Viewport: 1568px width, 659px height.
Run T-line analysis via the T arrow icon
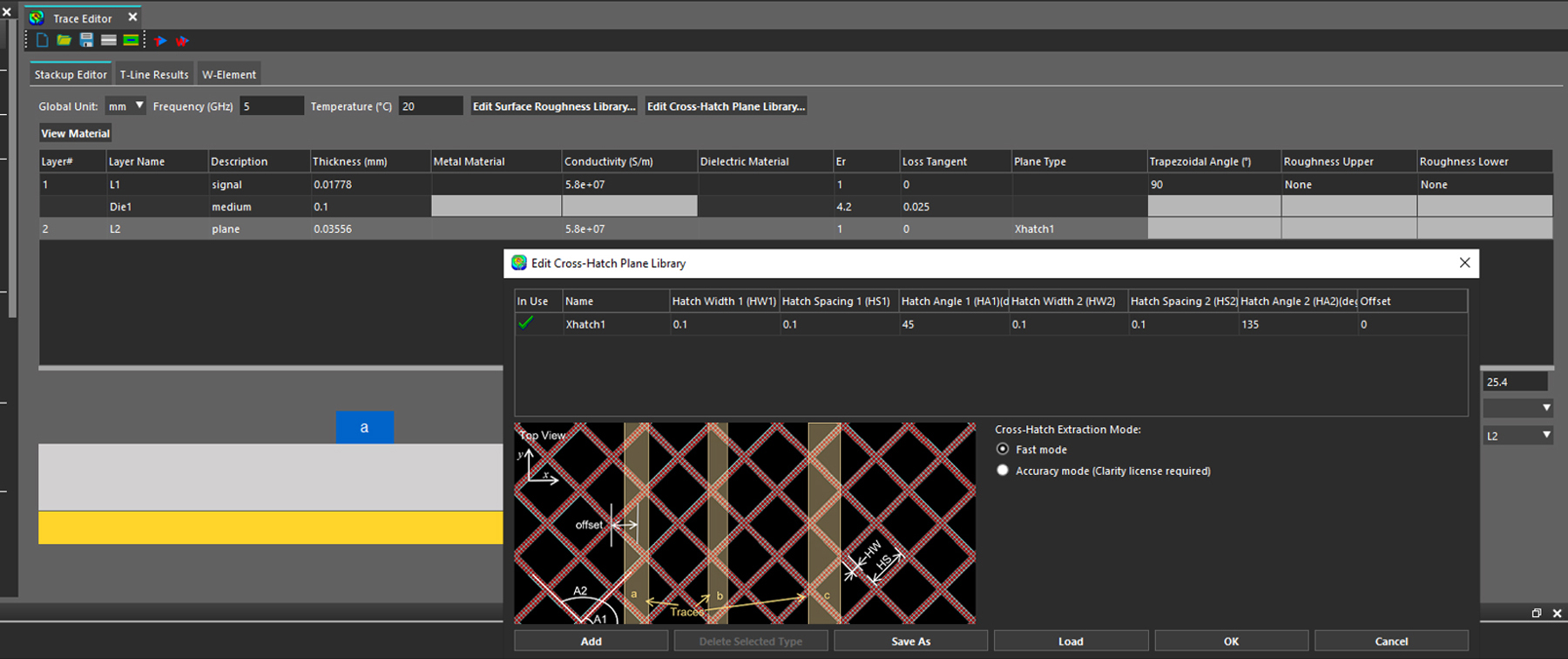point(160,41)
